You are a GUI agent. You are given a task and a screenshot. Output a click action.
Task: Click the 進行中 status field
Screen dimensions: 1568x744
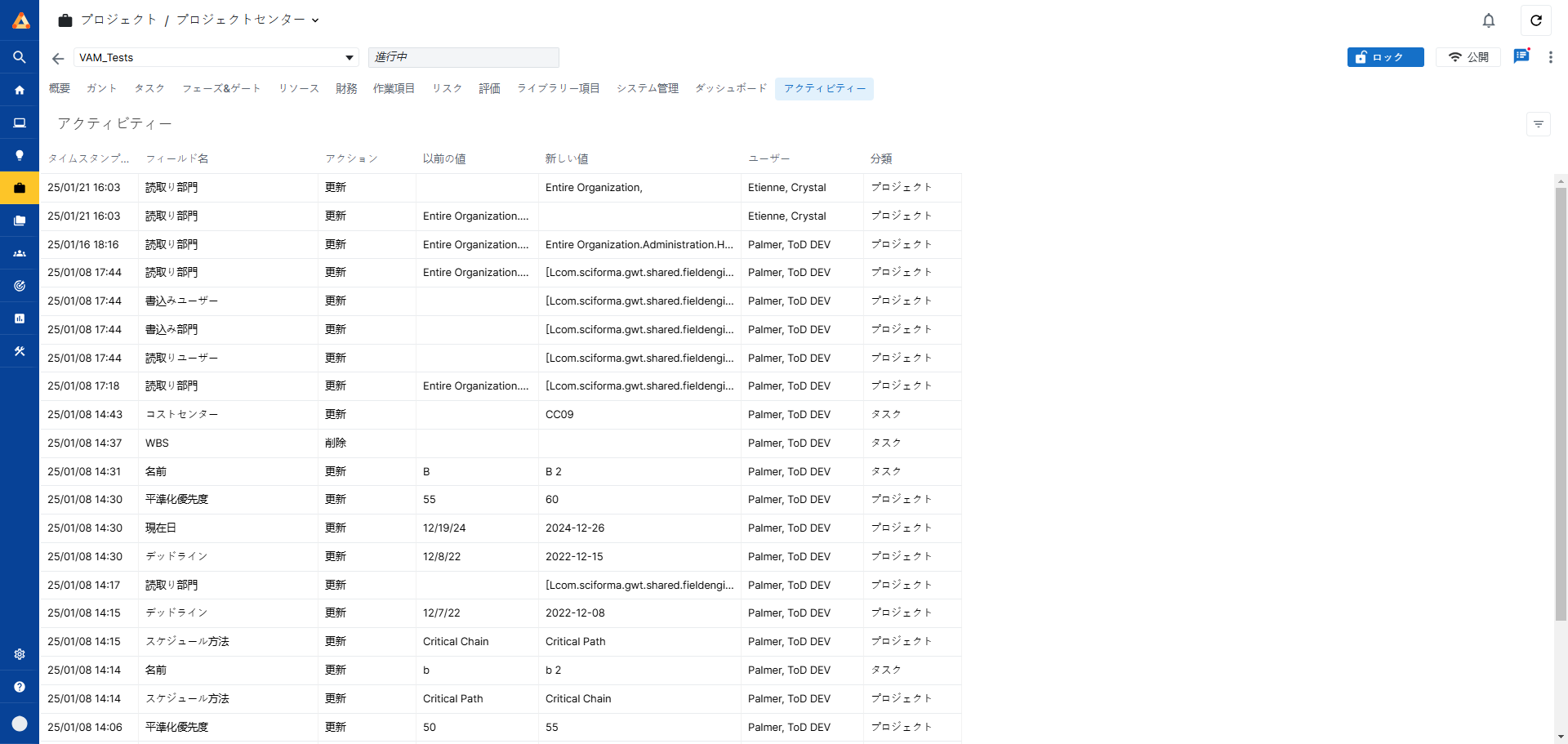(463, 57)
